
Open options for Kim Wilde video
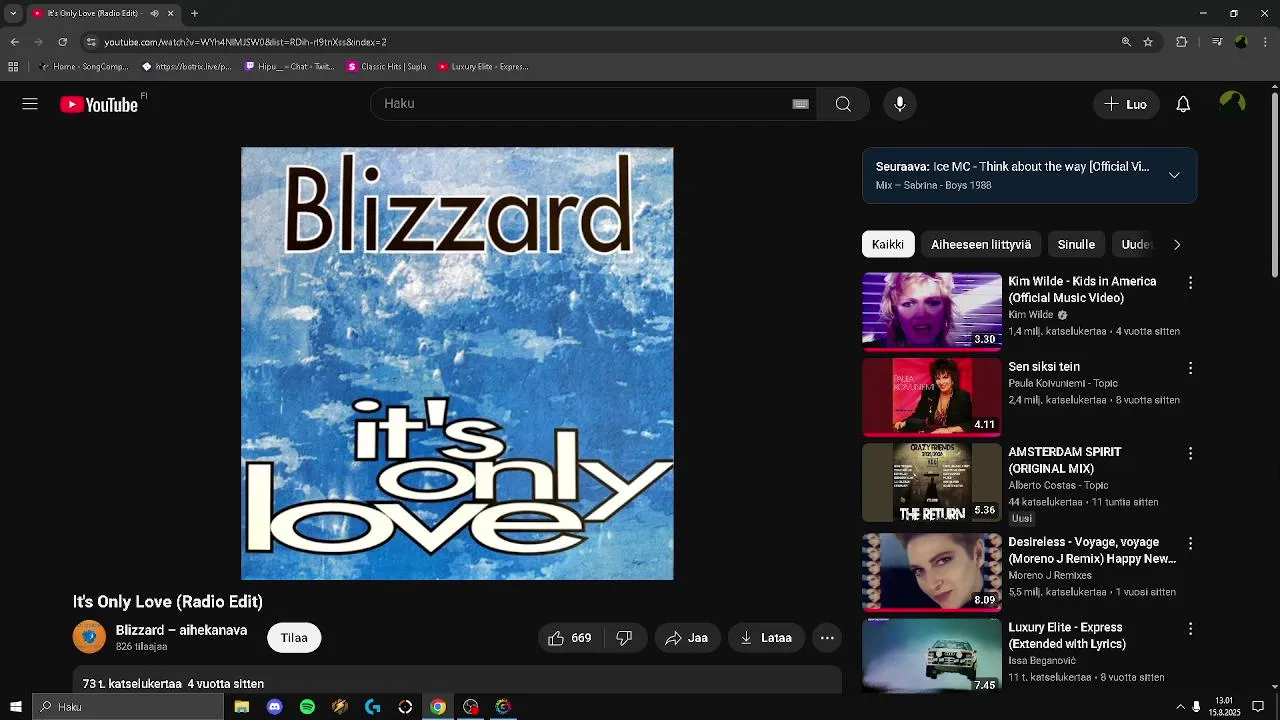(x=1190, y=283)
